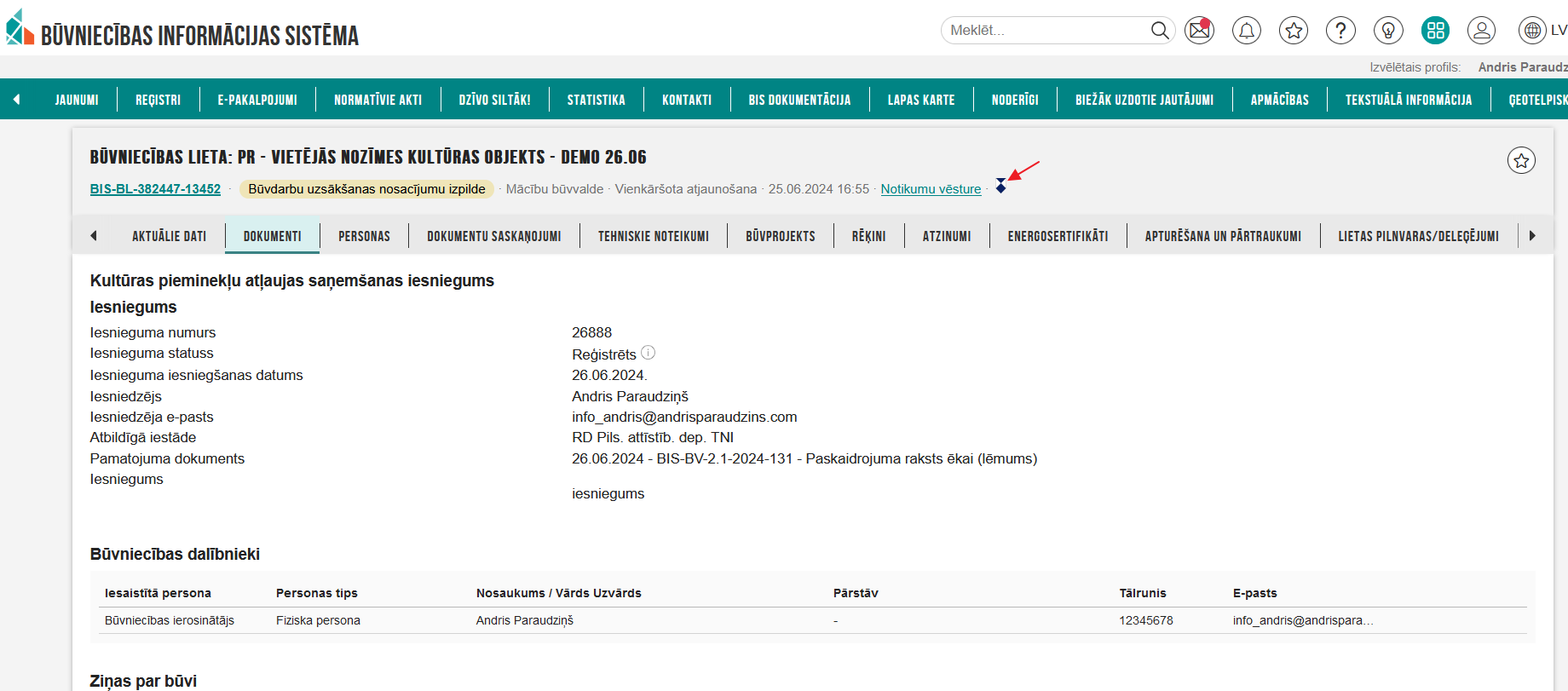The width and height of the screenshot is (1568, 691).
Task: Switch to TEHNISKIE NOTEIKUMI tab
Action: 654,236
